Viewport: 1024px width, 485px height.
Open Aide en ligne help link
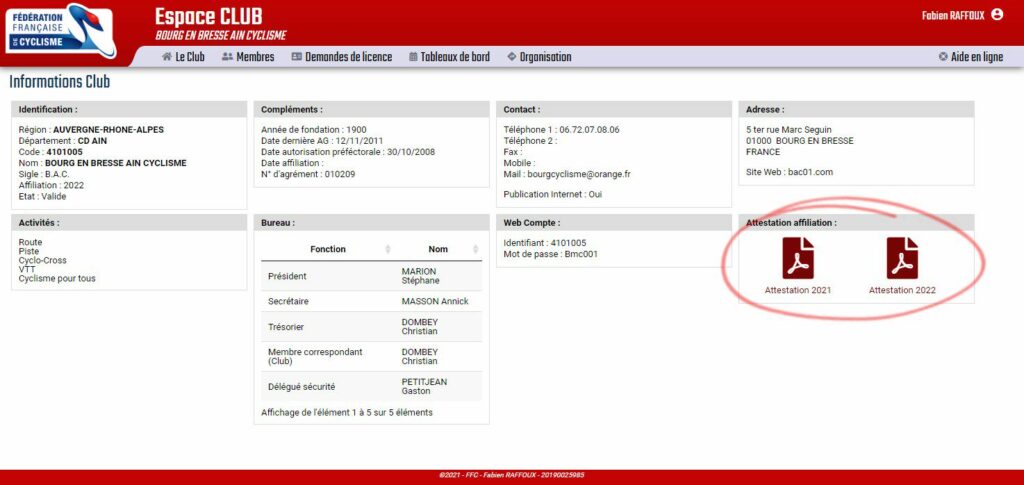click(x=976, y=57)
